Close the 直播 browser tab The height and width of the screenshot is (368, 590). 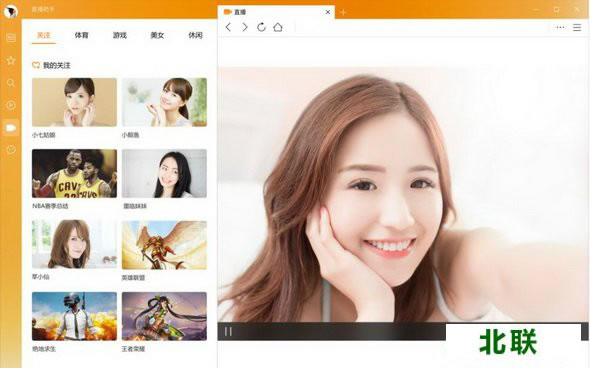(x=328, y=12)
